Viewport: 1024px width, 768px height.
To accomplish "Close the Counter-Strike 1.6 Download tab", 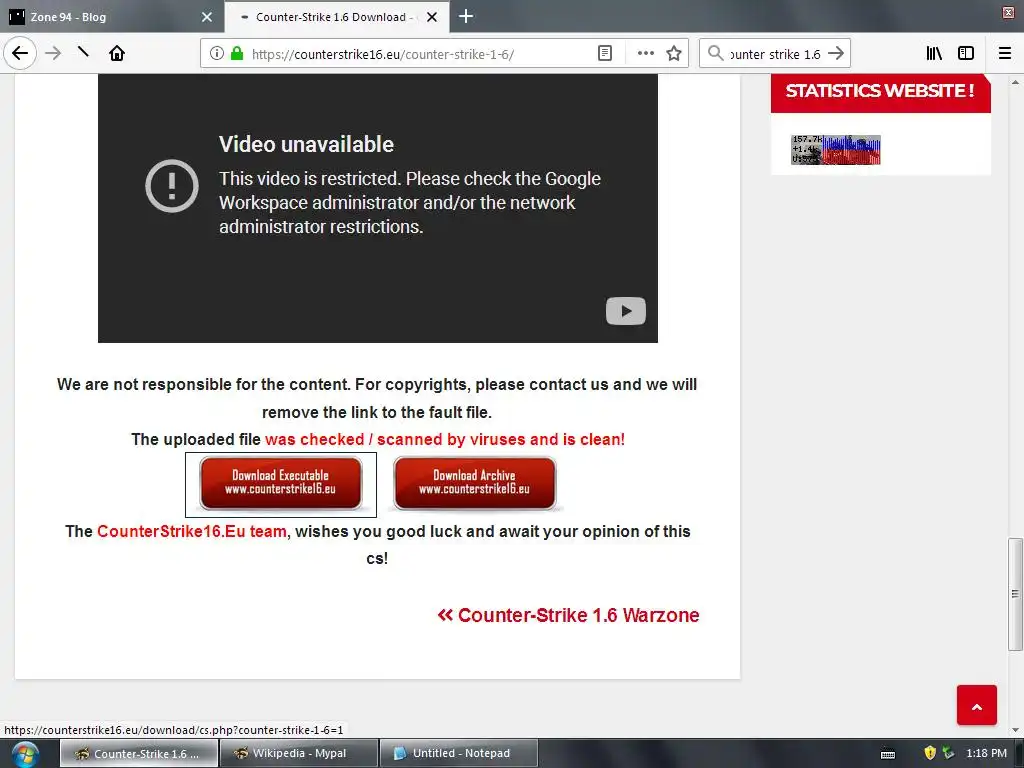I will point(432,17).
